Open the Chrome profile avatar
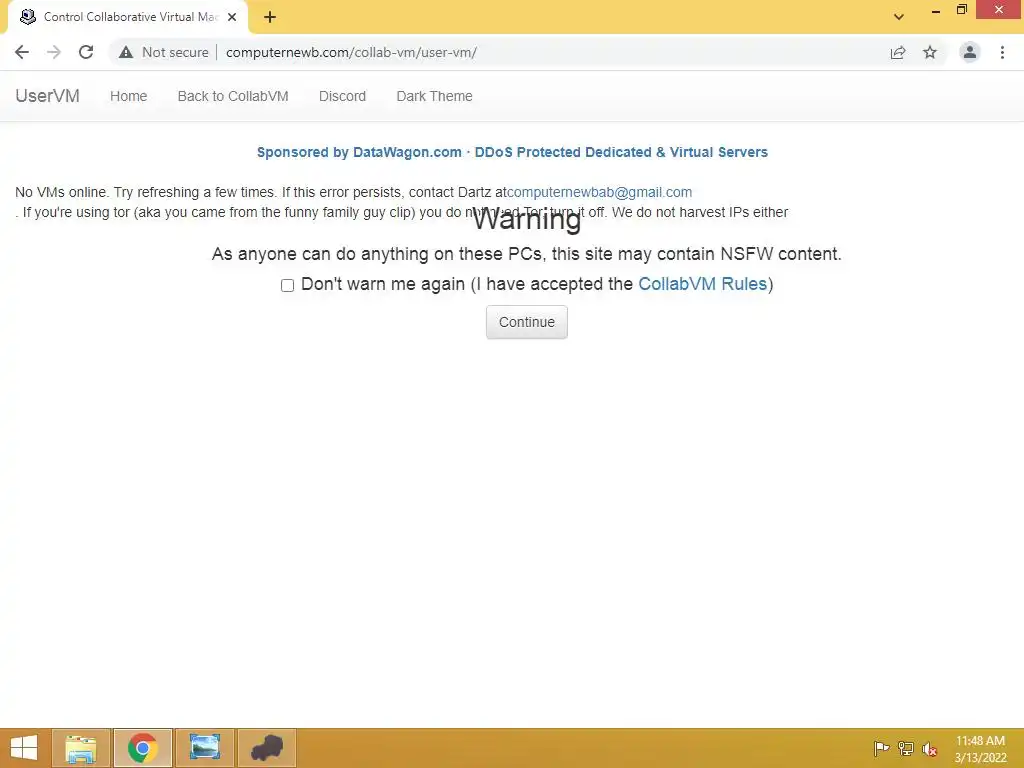1024x768 pixels. point(970,52)
